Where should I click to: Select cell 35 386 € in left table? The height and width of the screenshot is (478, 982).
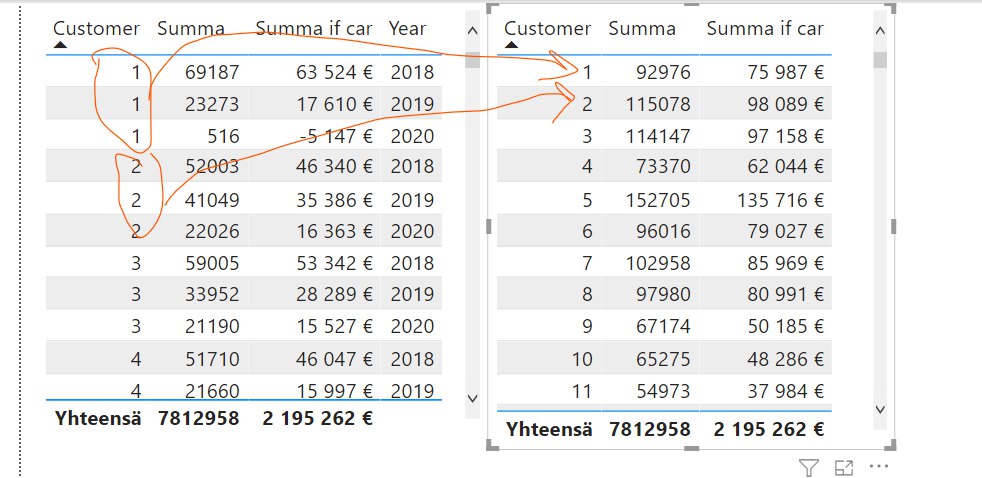(x=334, y=200)
